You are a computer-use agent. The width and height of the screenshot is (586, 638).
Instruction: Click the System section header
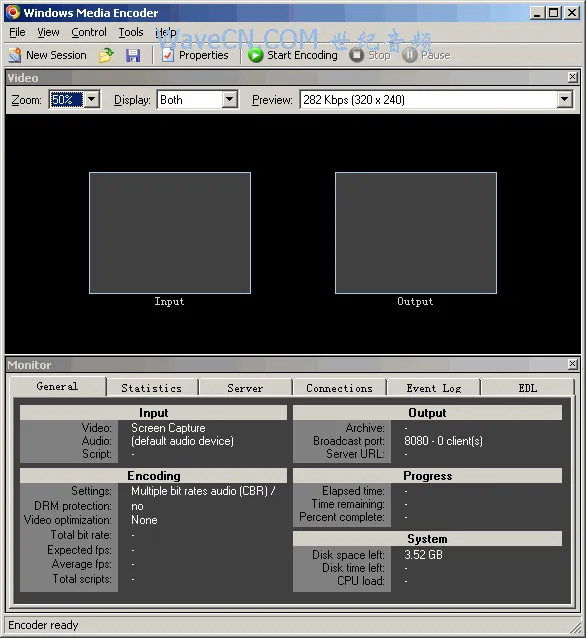[427, 539]
